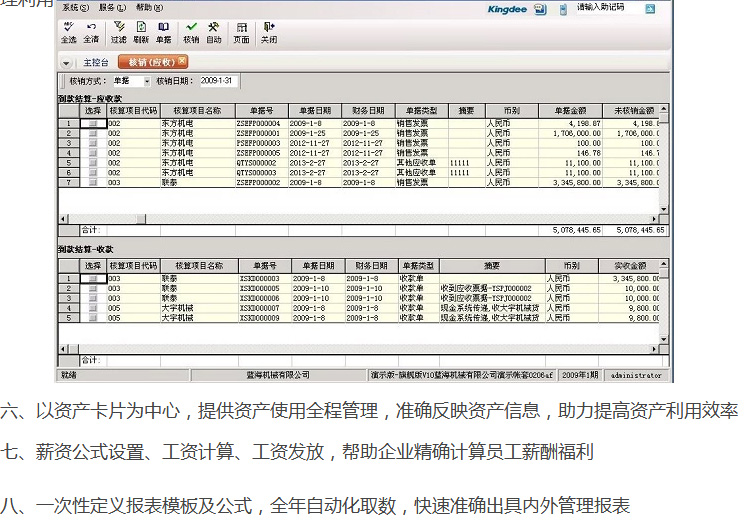This screenshot has width=750, height=522.
Task: Tick the checkbox for invoice PSEFP000003
Action: [x=93, y=143]
